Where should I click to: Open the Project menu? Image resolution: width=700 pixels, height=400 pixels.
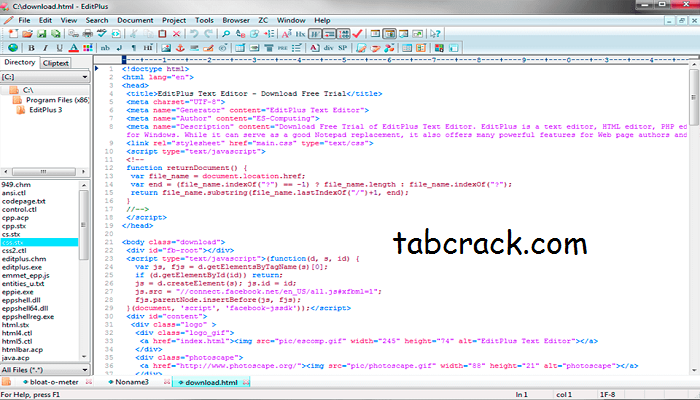click(174, 20)
